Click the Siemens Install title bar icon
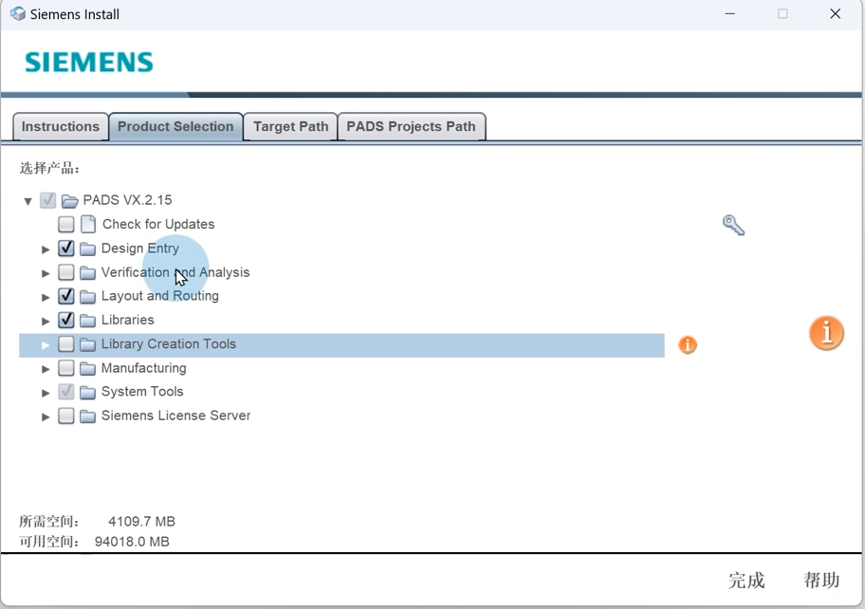 click(x=18, y=14)
